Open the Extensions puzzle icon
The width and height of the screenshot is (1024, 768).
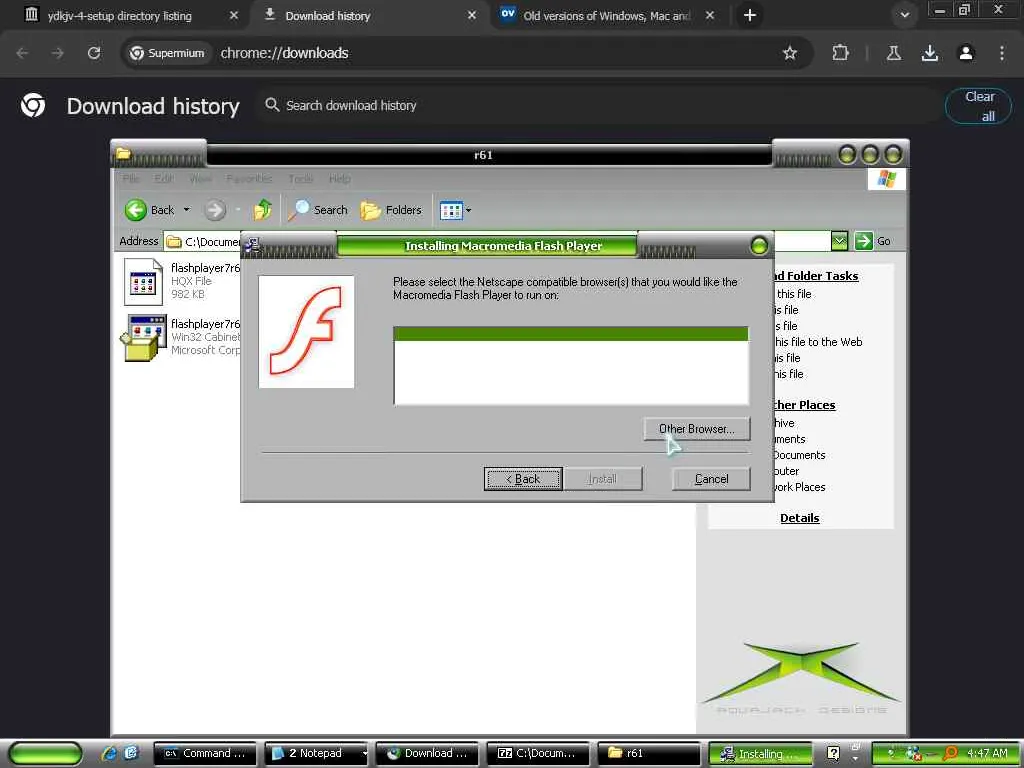pos(840,53)
